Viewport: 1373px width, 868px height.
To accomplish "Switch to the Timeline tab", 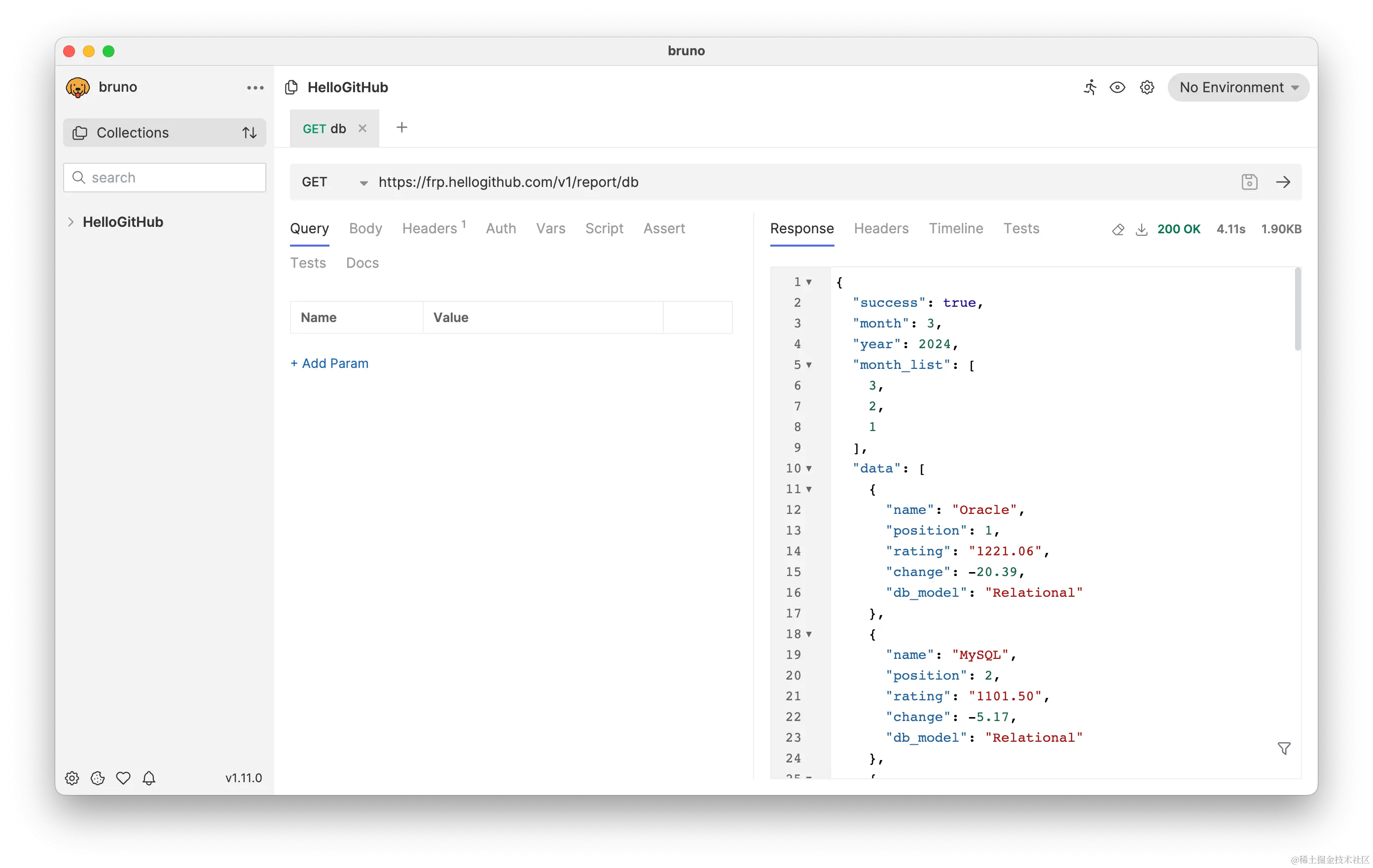I will [x=956, y=228].
